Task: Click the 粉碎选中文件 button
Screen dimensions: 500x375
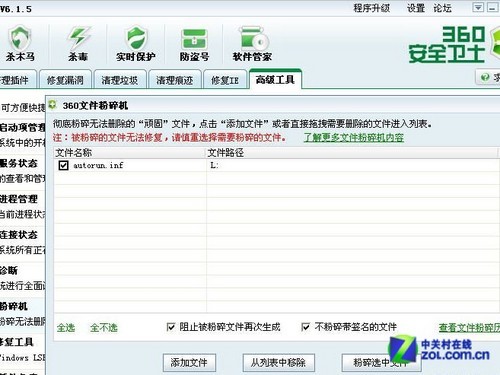Action: pyautogui.click(x=381, y=362)
